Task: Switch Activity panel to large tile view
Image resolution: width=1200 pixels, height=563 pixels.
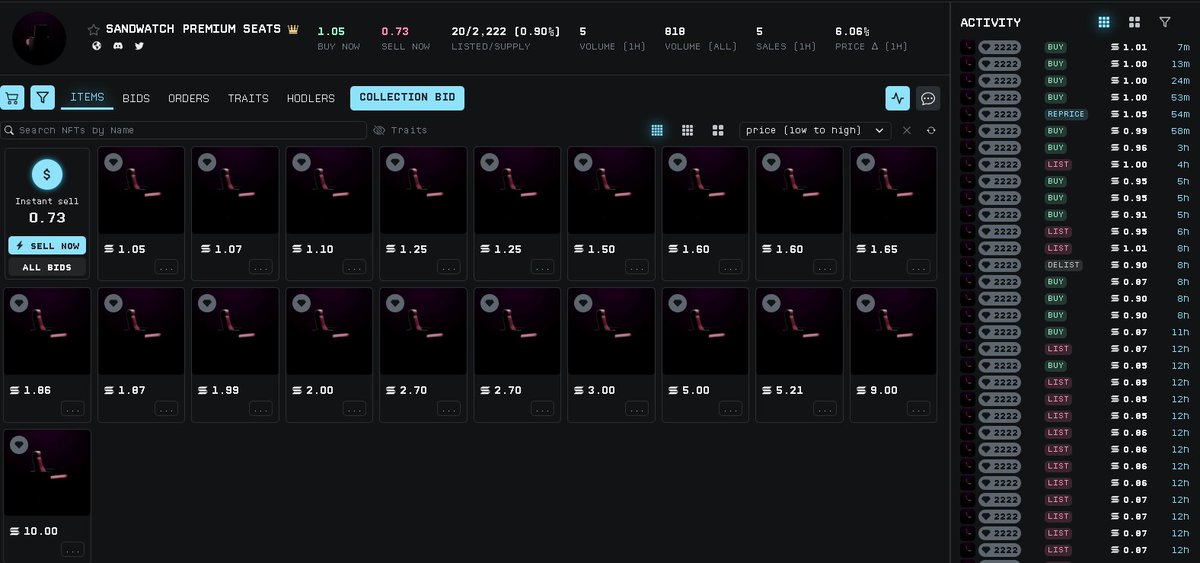Action: tap(1135, 22)
